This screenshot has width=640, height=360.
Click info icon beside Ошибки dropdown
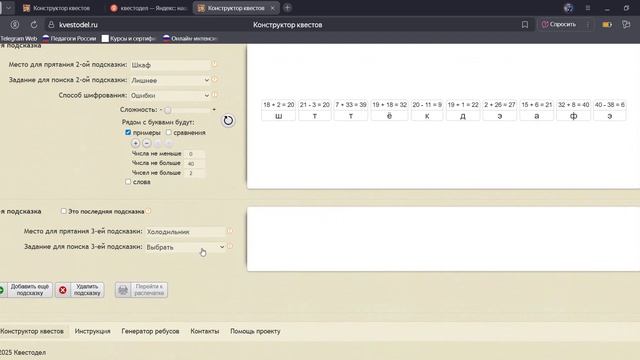point(215,95)
